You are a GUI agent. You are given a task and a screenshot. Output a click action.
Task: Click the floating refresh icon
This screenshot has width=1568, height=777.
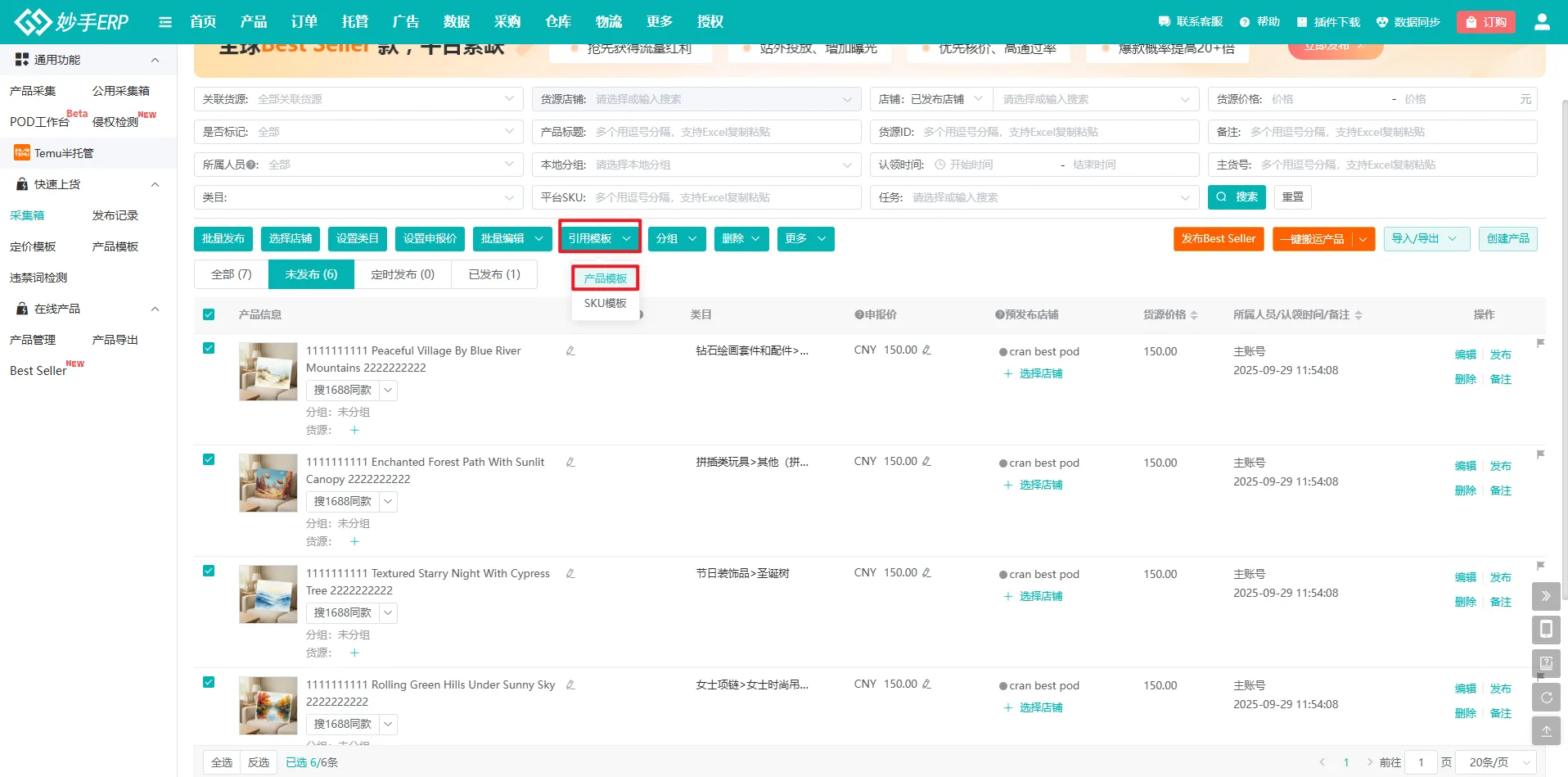(x=1546, y=698)
